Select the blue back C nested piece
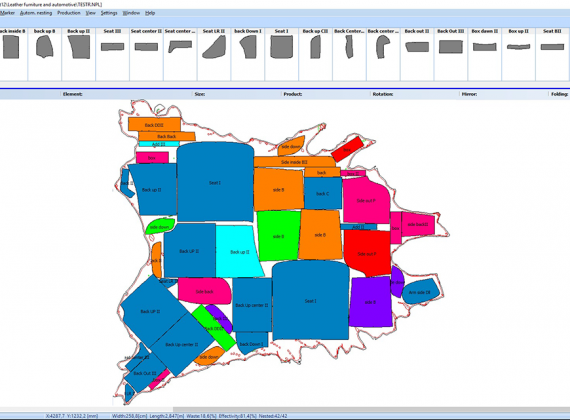 click(322, 193)
